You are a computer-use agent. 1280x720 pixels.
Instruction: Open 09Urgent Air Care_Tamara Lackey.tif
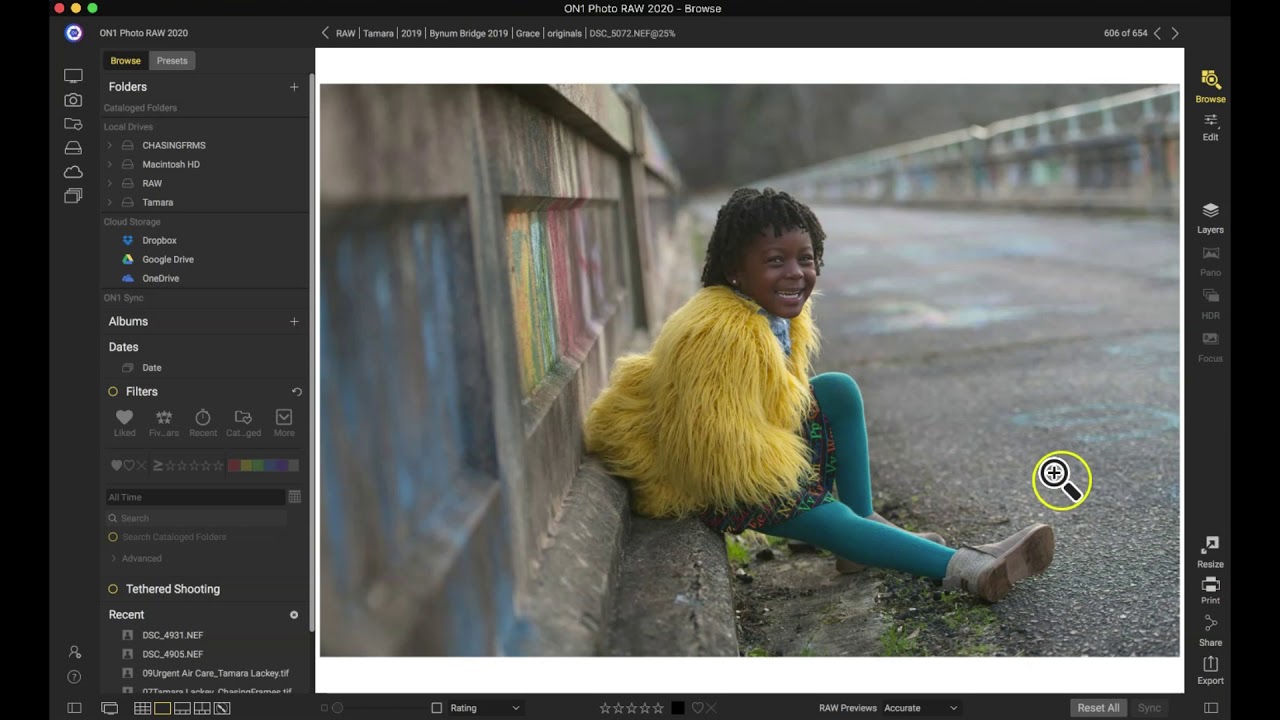[x=215, y=673]
